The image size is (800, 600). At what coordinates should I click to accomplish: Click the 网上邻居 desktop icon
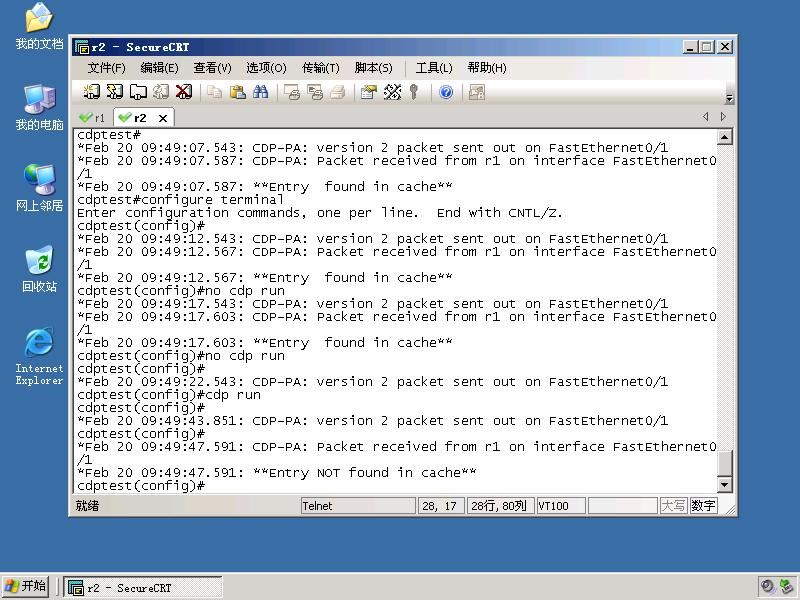[39, 188]
